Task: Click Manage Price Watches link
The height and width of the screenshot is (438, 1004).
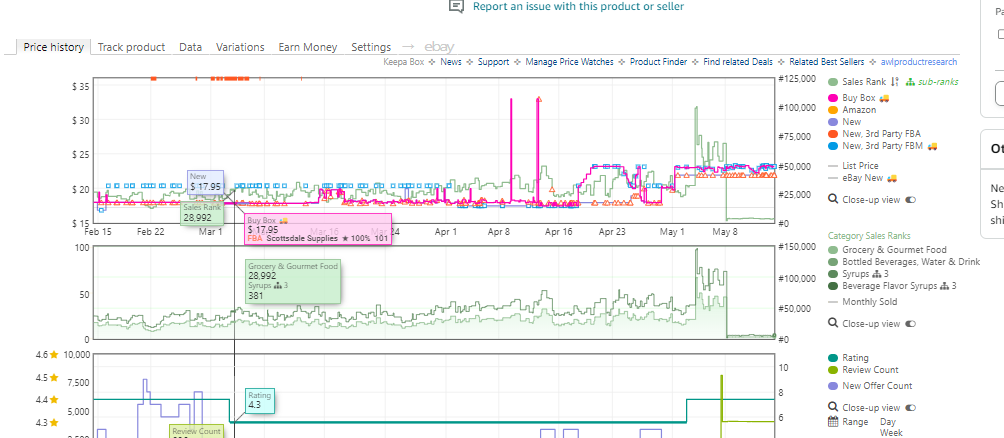Action: (x=569, y=62)
